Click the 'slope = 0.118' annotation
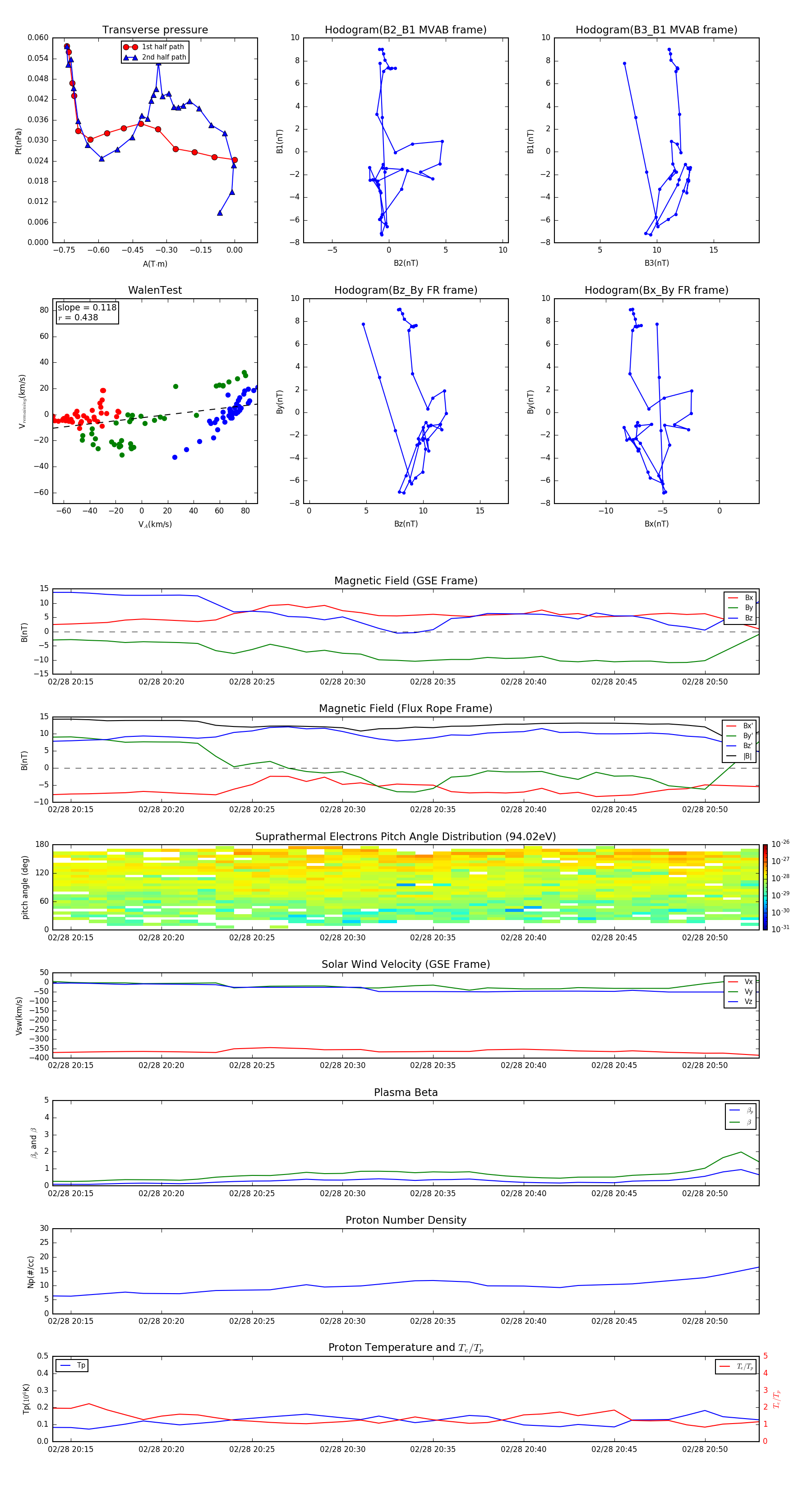 click(x=87, y=308)
